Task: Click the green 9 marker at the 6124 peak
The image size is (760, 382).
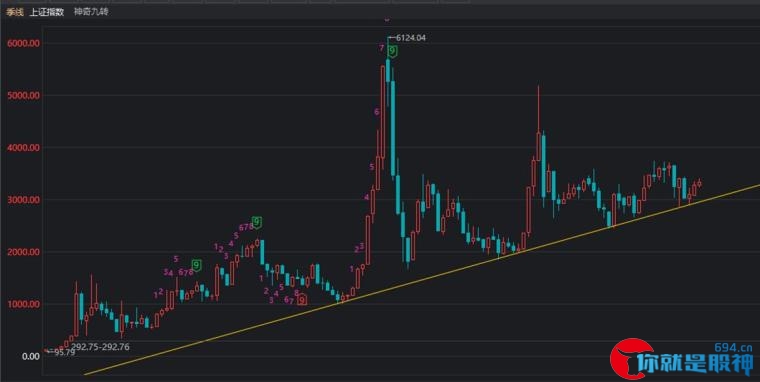Action: coord(392,52)
